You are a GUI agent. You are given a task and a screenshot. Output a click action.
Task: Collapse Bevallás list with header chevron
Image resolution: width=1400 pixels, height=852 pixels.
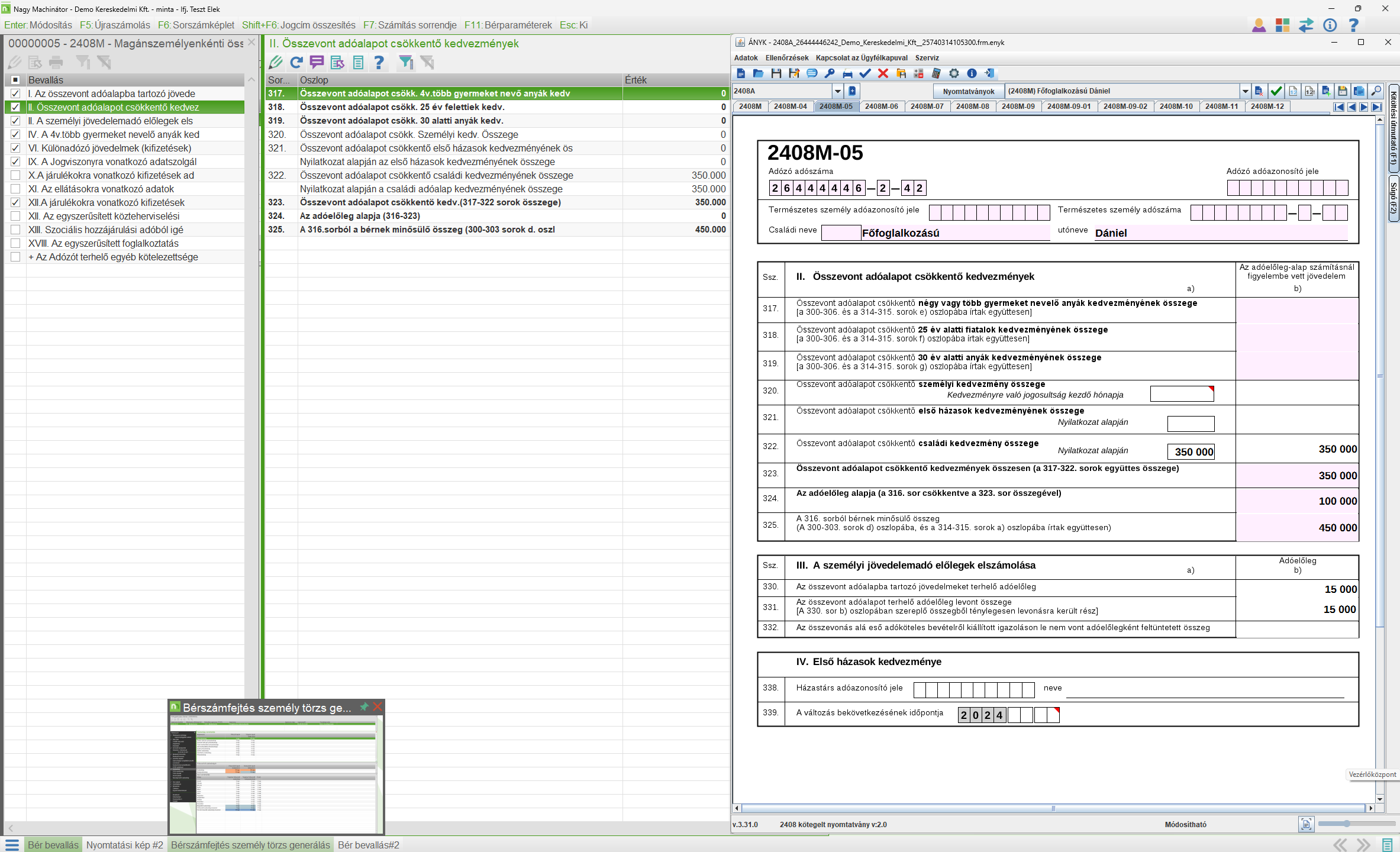[x=251, y=80]
